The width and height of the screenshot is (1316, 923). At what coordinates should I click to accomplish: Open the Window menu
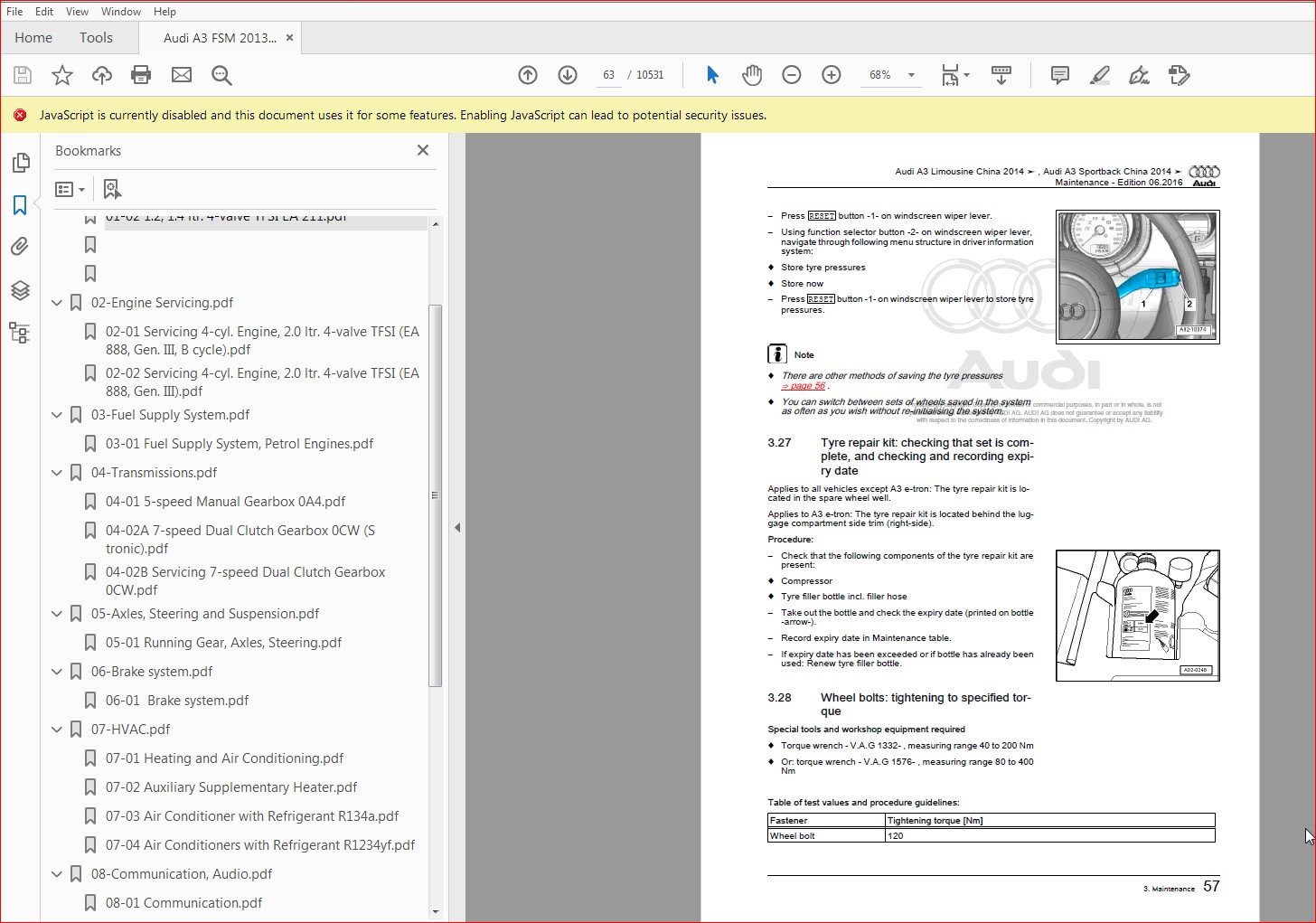pos(120,12)
